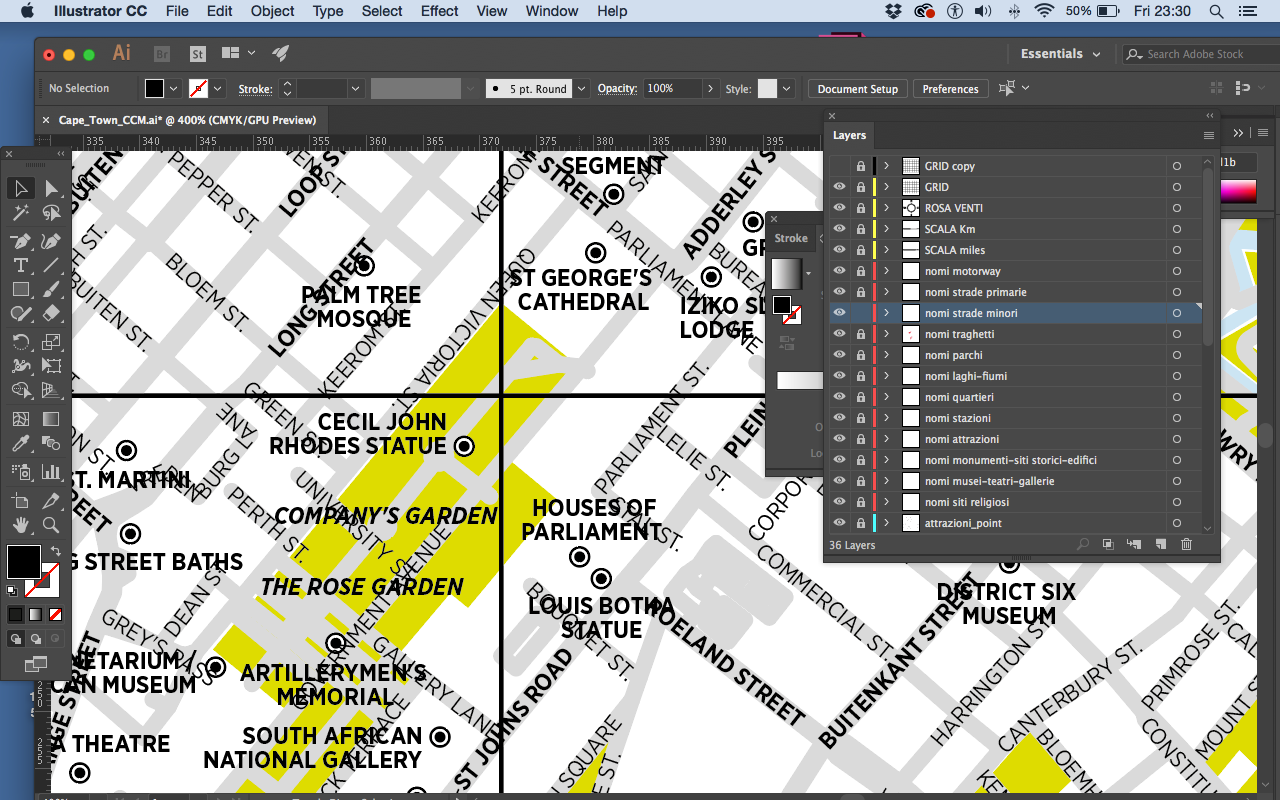This screenshot has height=800, width=1280.
Task: Hide the GRID layer via eye icon
Action: click(839, 187)
